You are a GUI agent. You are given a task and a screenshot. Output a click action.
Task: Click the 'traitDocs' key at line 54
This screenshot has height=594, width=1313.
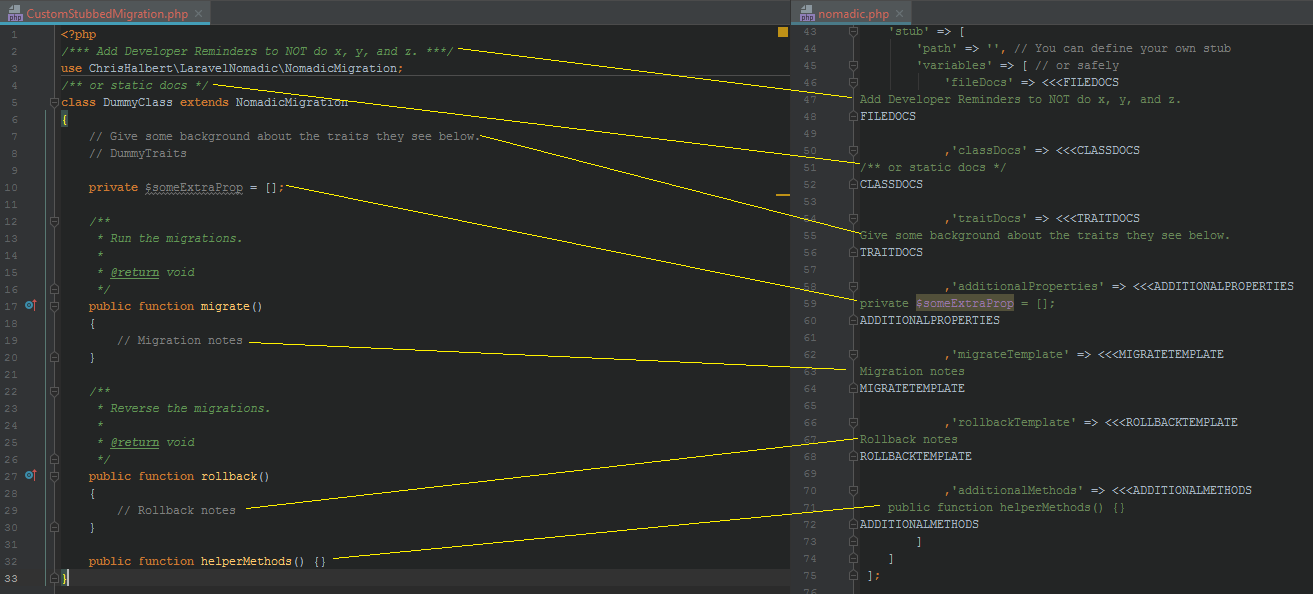click(989, 218)
